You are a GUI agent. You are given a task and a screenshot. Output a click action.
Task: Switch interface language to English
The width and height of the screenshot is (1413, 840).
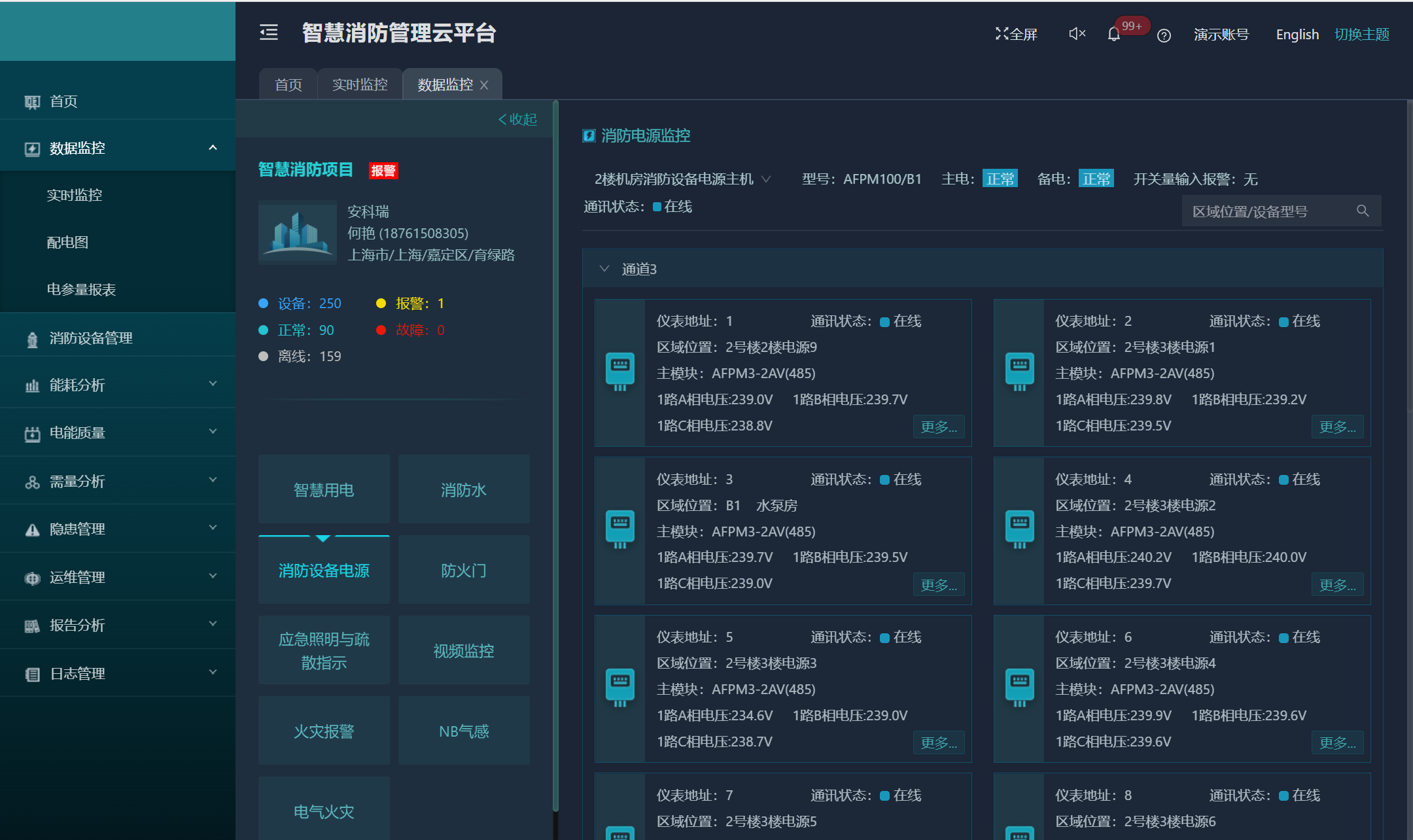pos(1297,34)
